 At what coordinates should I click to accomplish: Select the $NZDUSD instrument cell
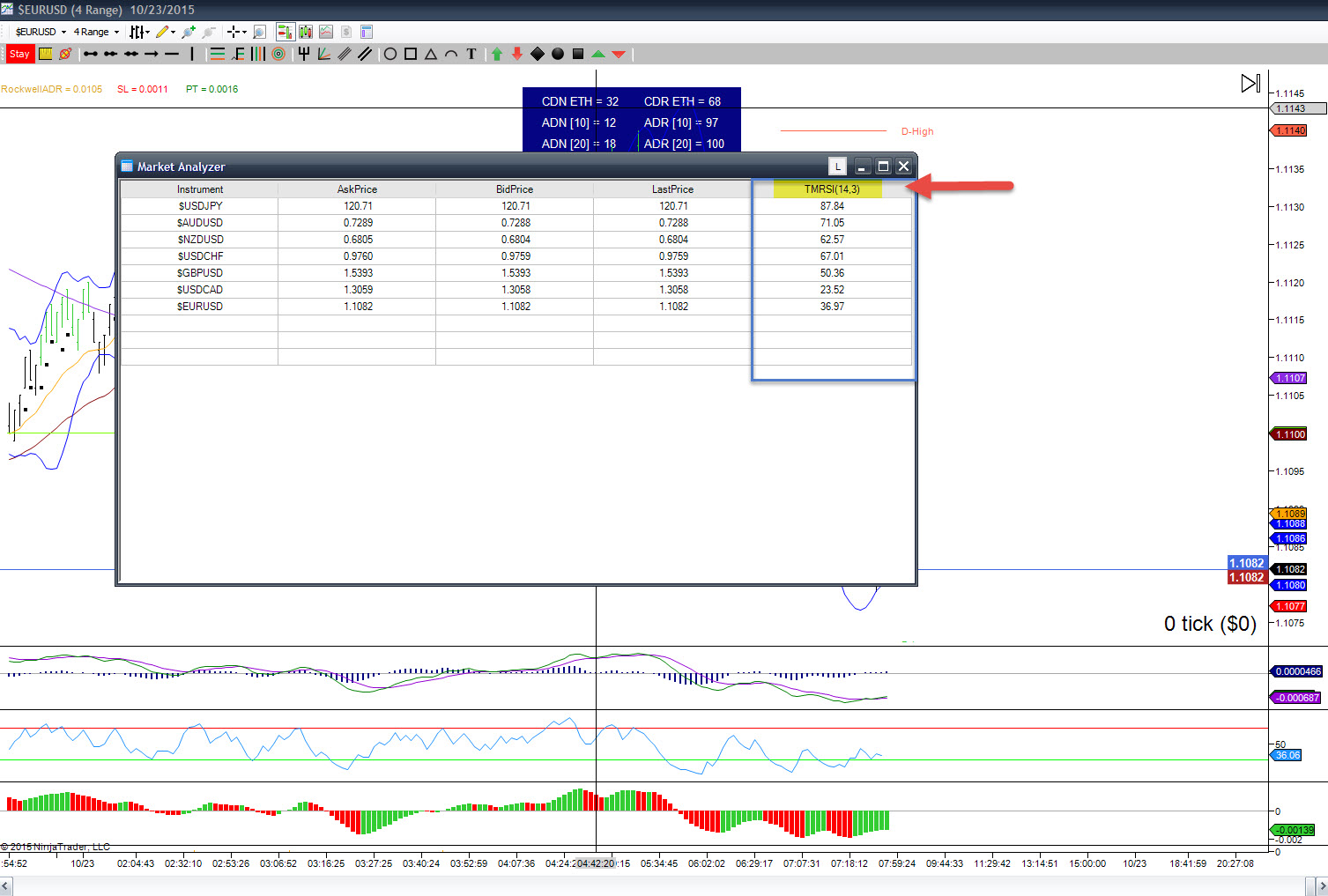pos(200,240)
